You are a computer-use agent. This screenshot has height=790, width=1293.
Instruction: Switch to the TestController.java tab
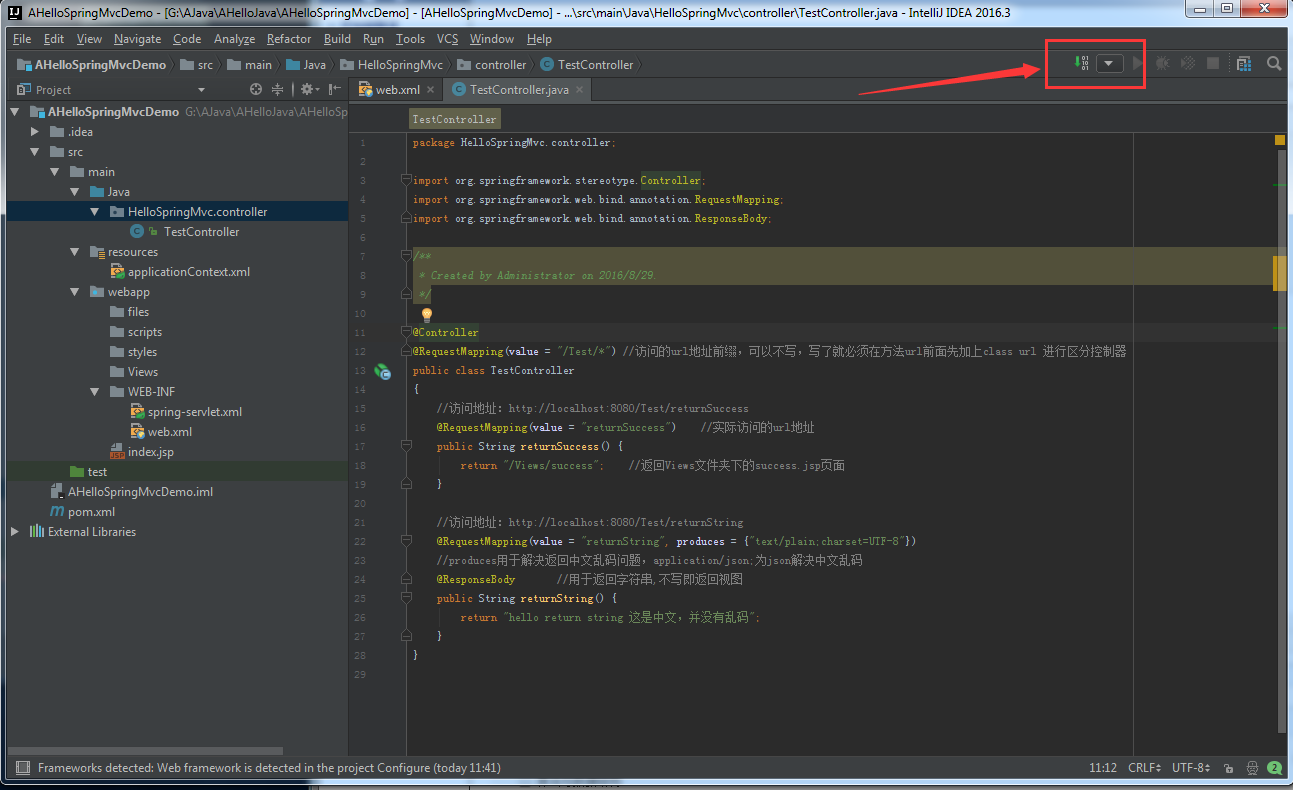518,89
